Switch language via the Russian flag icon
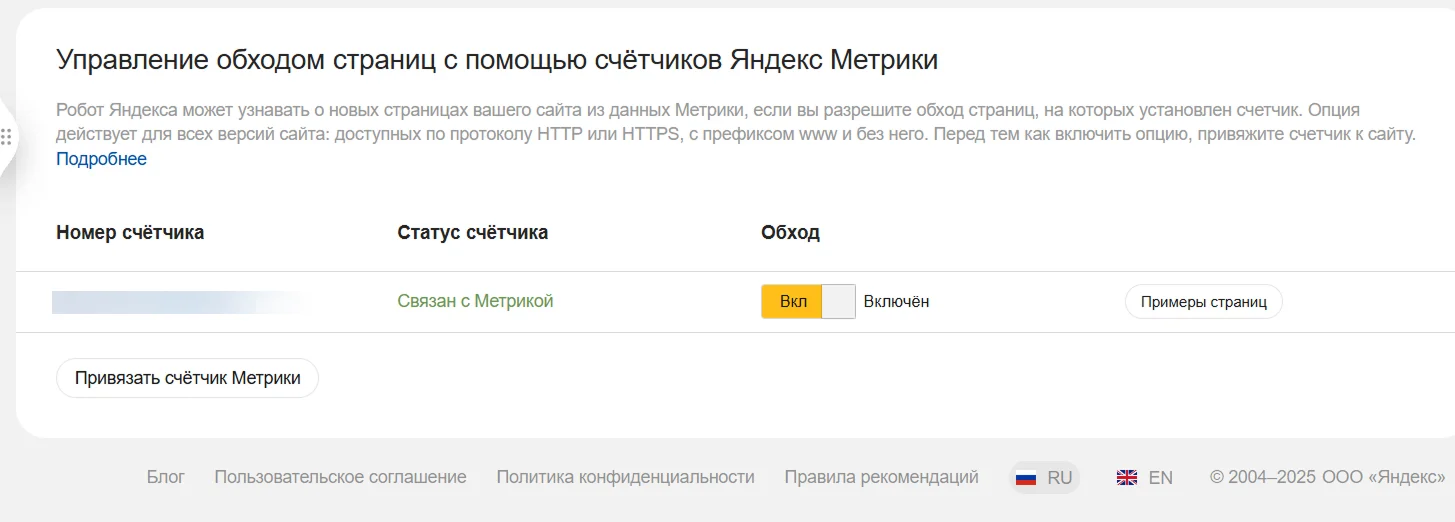The image size is (1455, 522). (1026, 478)
